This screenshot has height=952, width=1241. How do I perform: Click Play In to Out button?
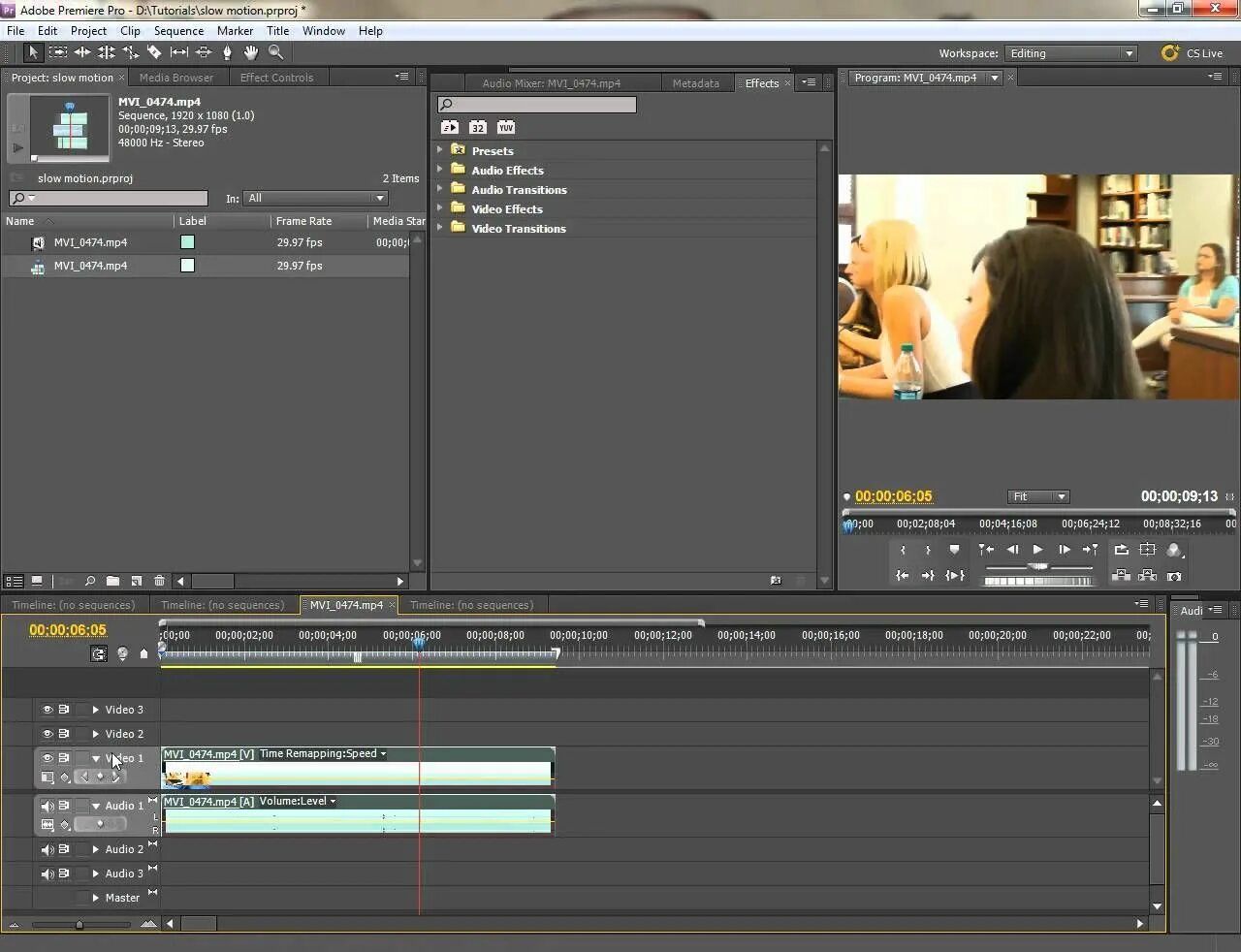(x=955, y=575)
